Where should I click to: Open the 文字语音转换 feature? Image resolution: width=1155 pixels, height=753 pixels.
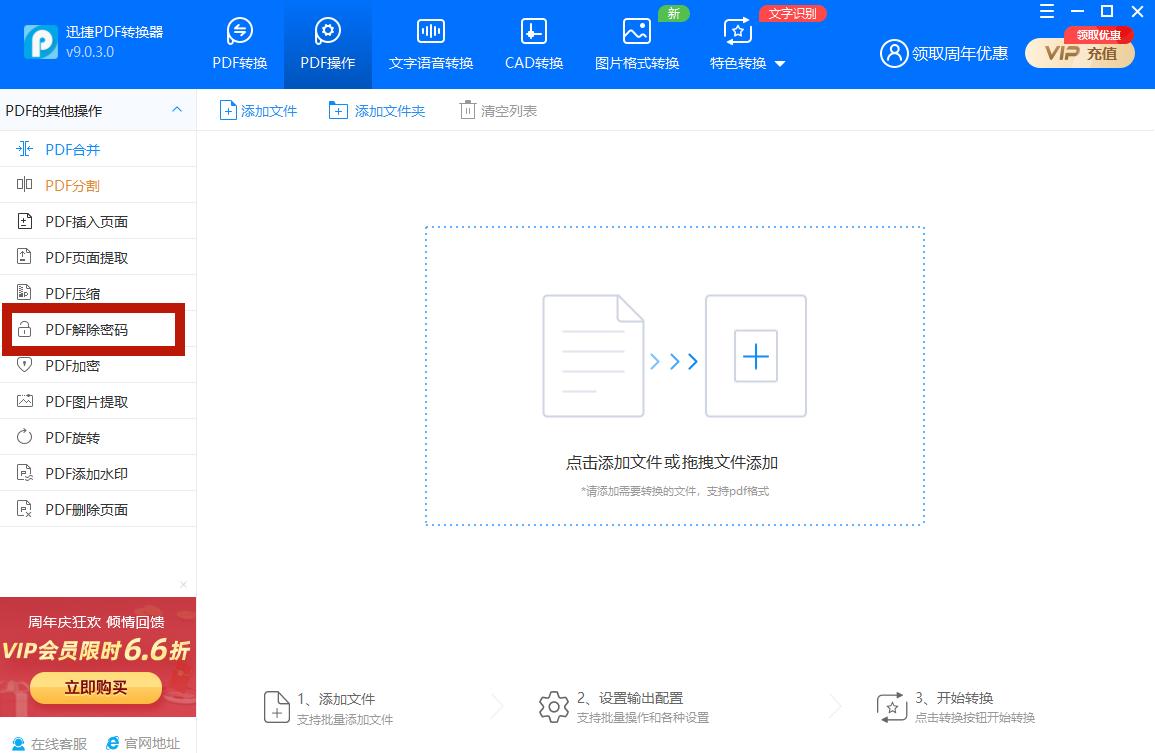point(430,44)
